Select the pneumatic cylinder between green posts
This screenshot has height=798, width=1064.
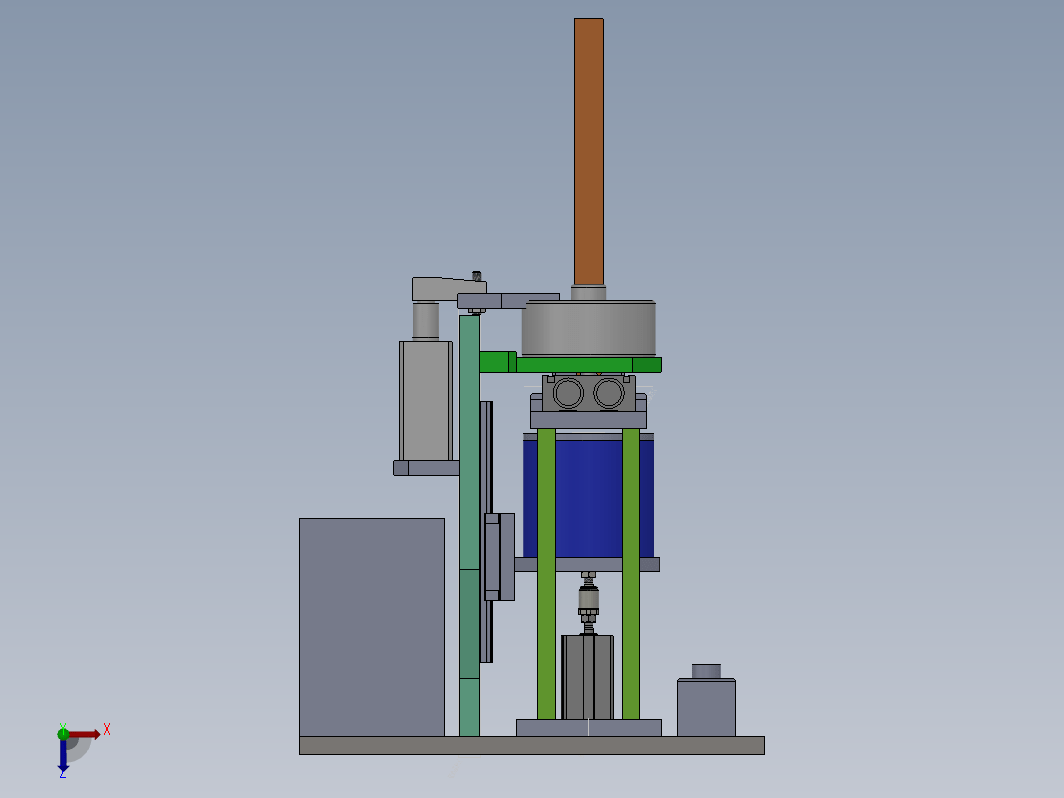(588, 677)
